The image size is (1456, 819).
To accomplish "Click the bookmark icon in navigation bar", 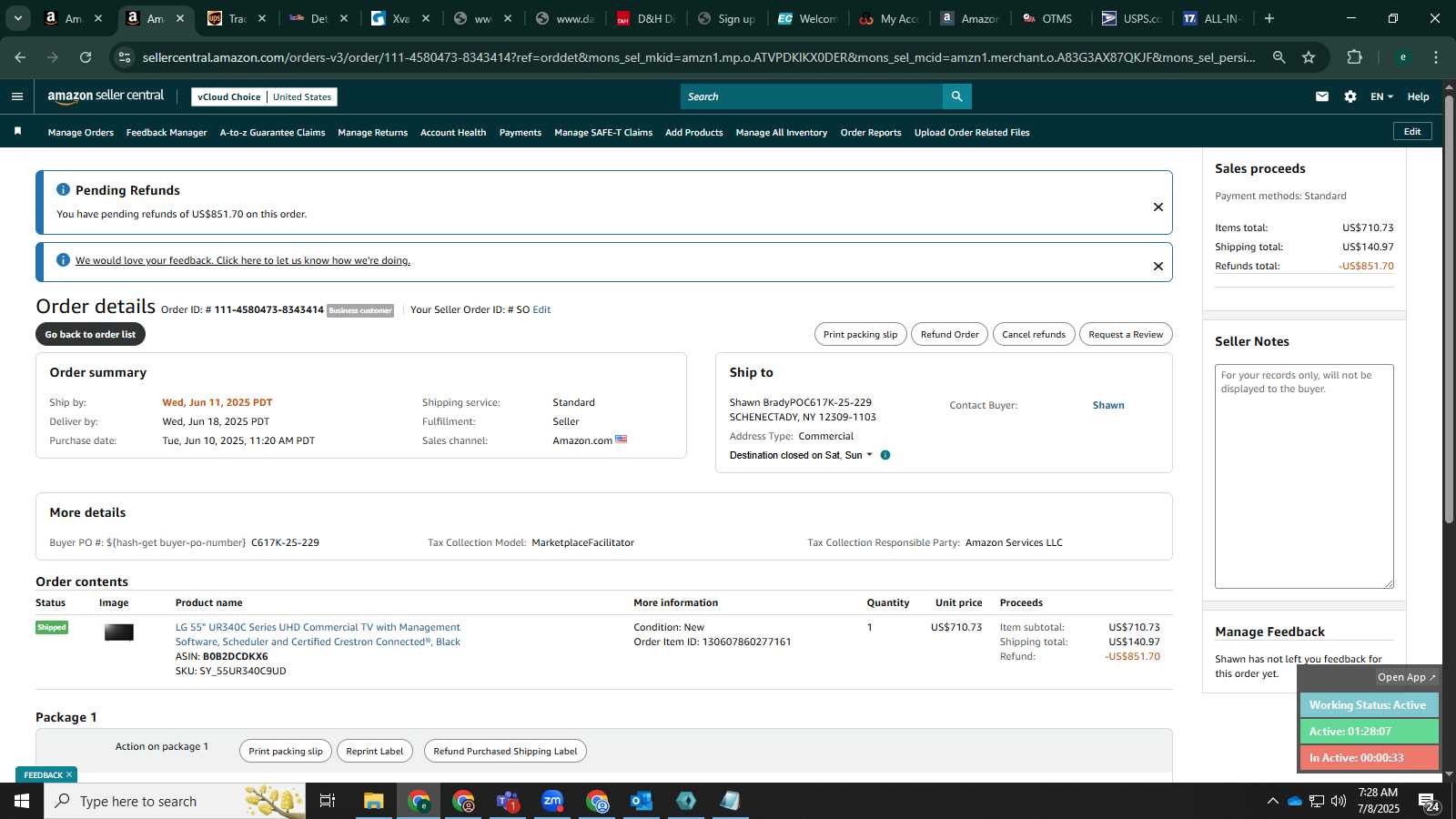I will pyautogui.click(x=17, y=132).
